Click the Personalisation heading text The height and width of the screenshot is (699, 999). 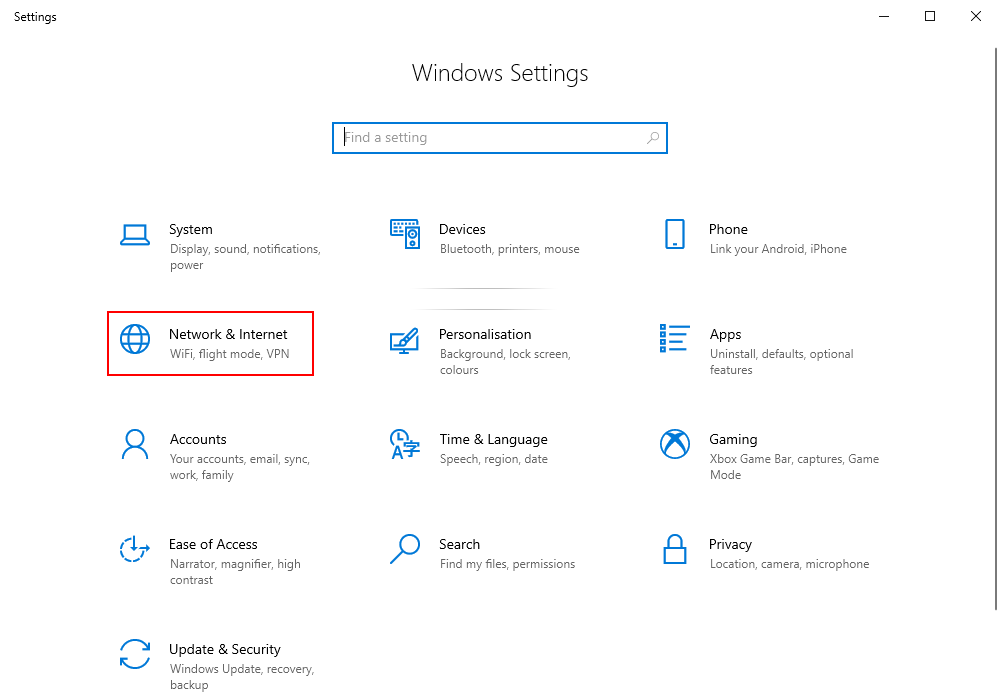click(485, 334)
